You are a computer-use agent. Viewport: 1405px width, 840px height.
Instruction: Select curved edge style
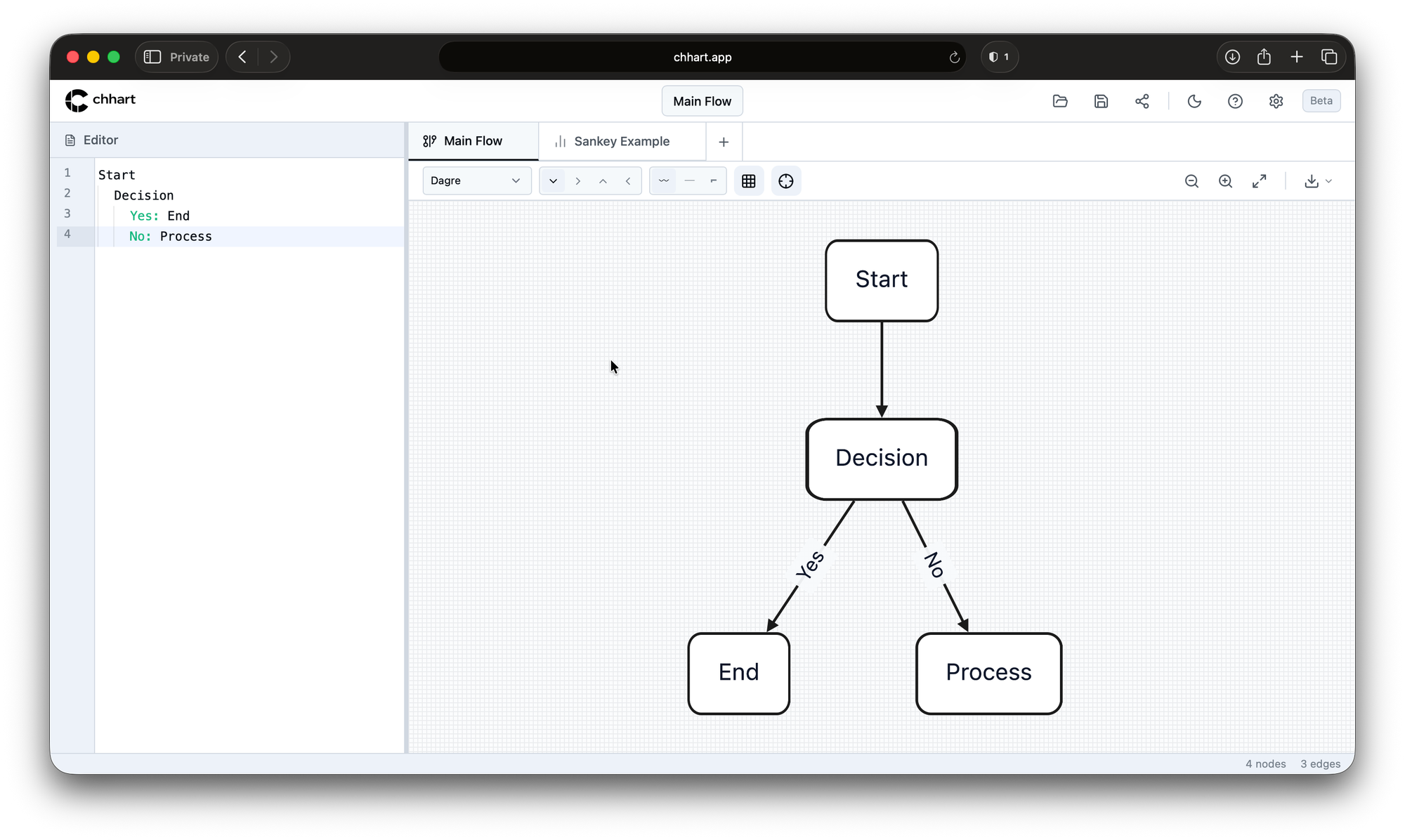(663, 181)
